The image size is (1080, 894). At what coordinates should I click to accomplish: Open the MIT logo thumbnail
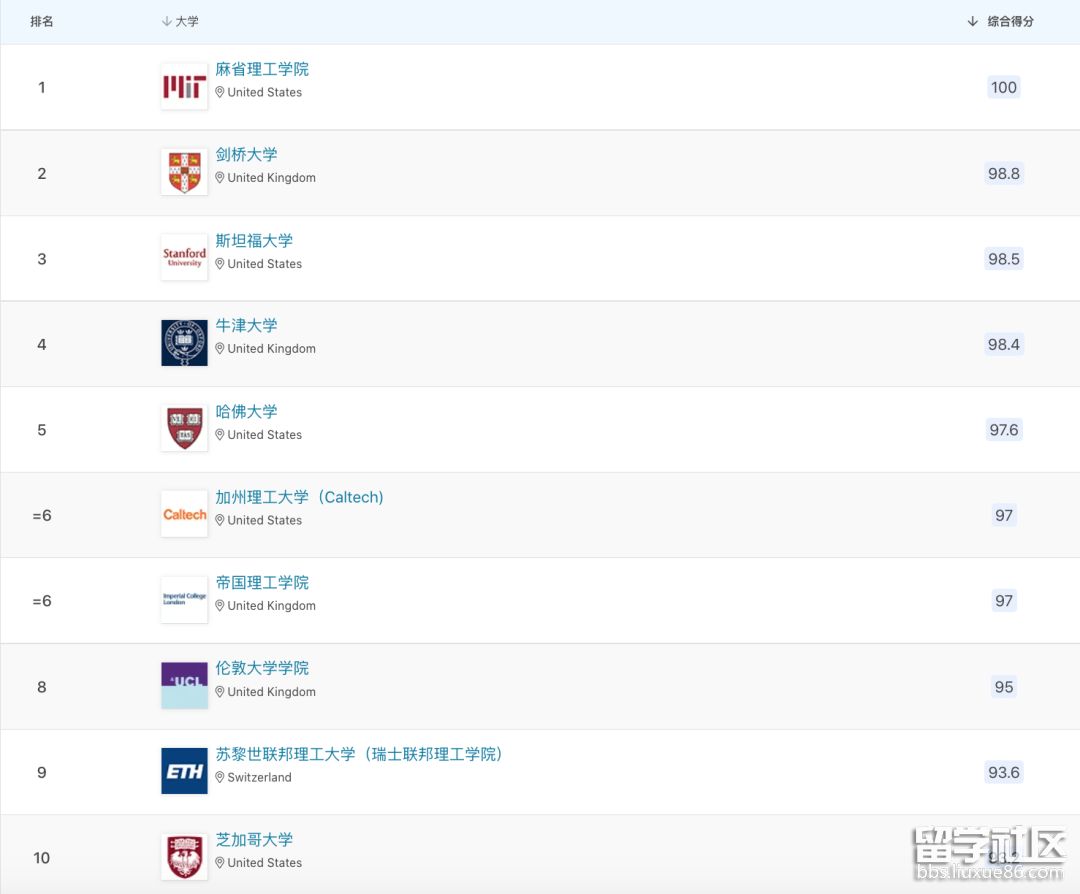pyautogui.click(x=184, y=87)
